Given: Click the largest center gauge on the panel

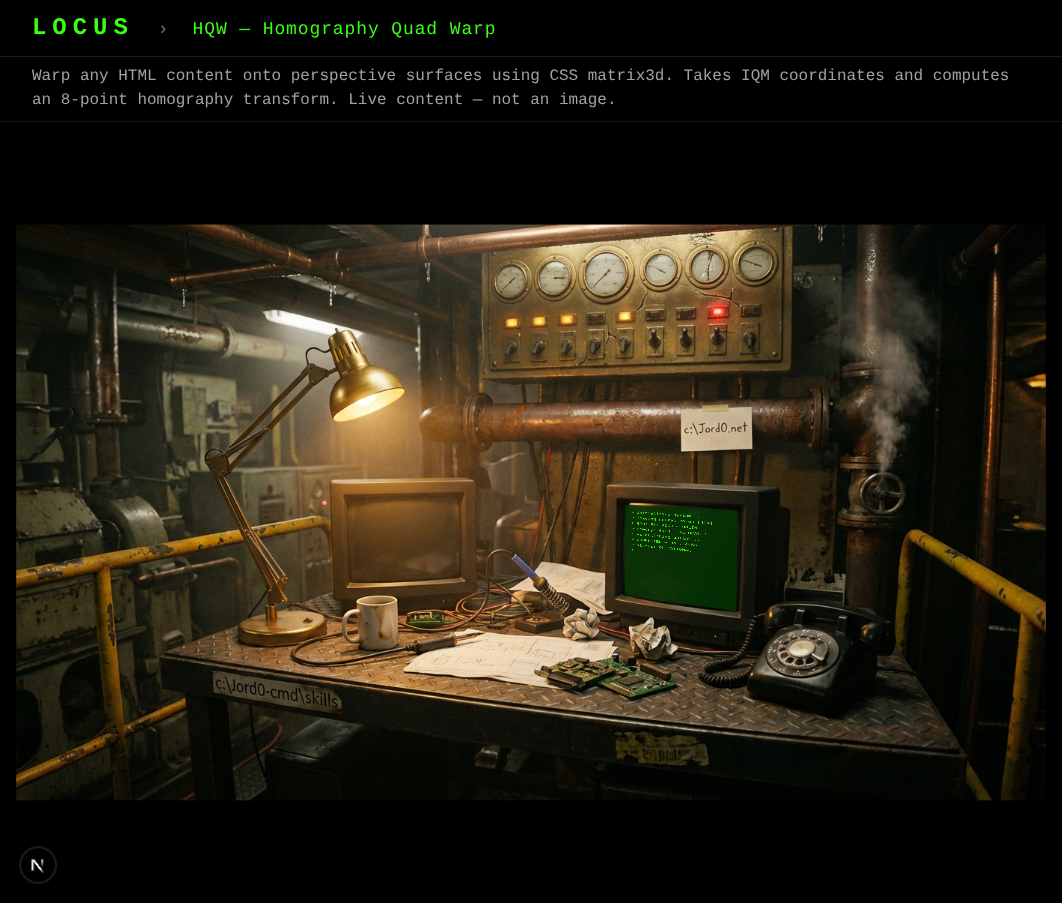Looking at the screenshot, I should pos(606,273).
